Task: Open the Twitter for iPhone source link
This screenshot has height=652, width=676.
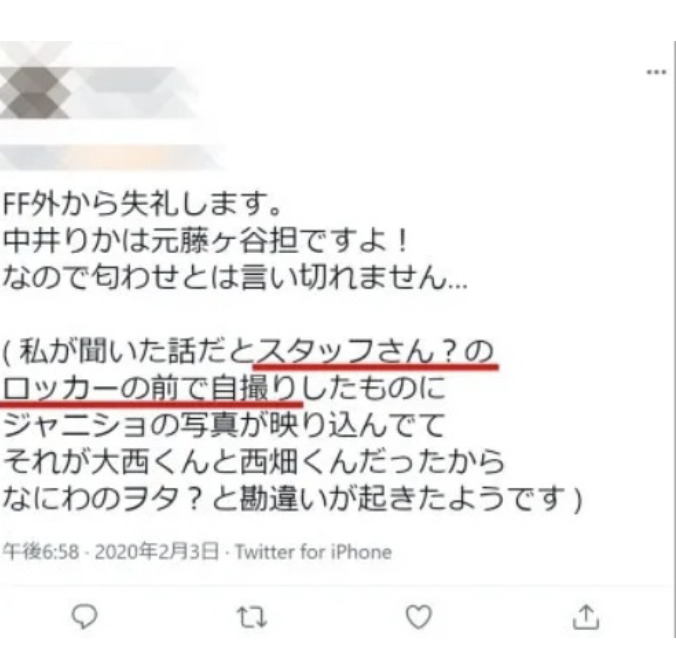Action: [x=313, y=552]
